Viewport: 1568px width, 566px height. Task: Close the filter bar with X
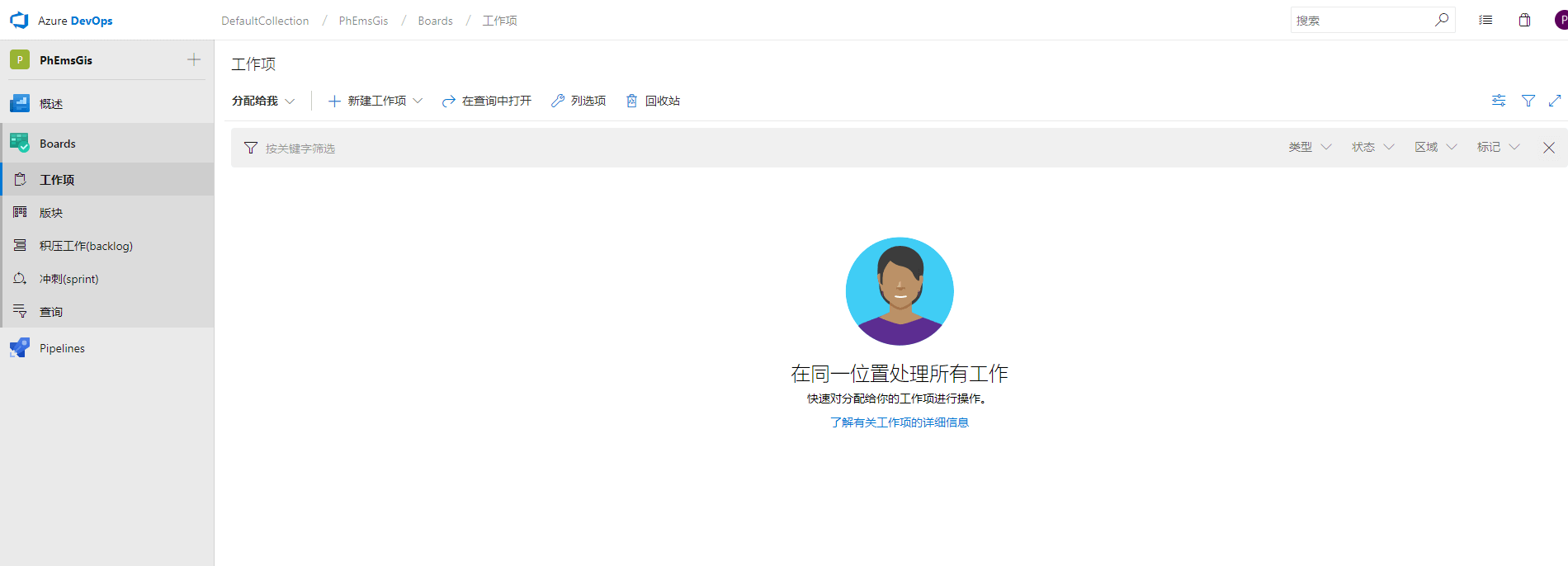point(1549,148)
